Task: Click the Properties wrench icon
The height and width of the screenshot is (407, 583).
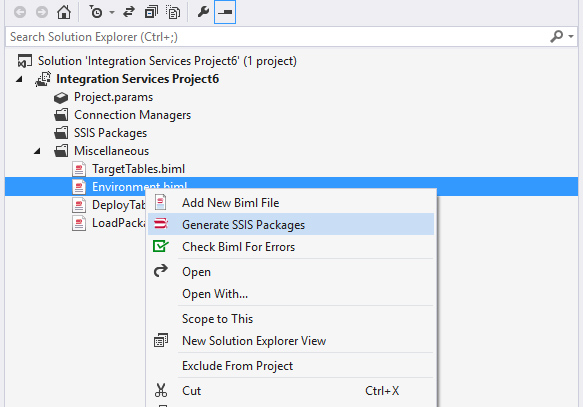Action: click(x=203, y=12)
